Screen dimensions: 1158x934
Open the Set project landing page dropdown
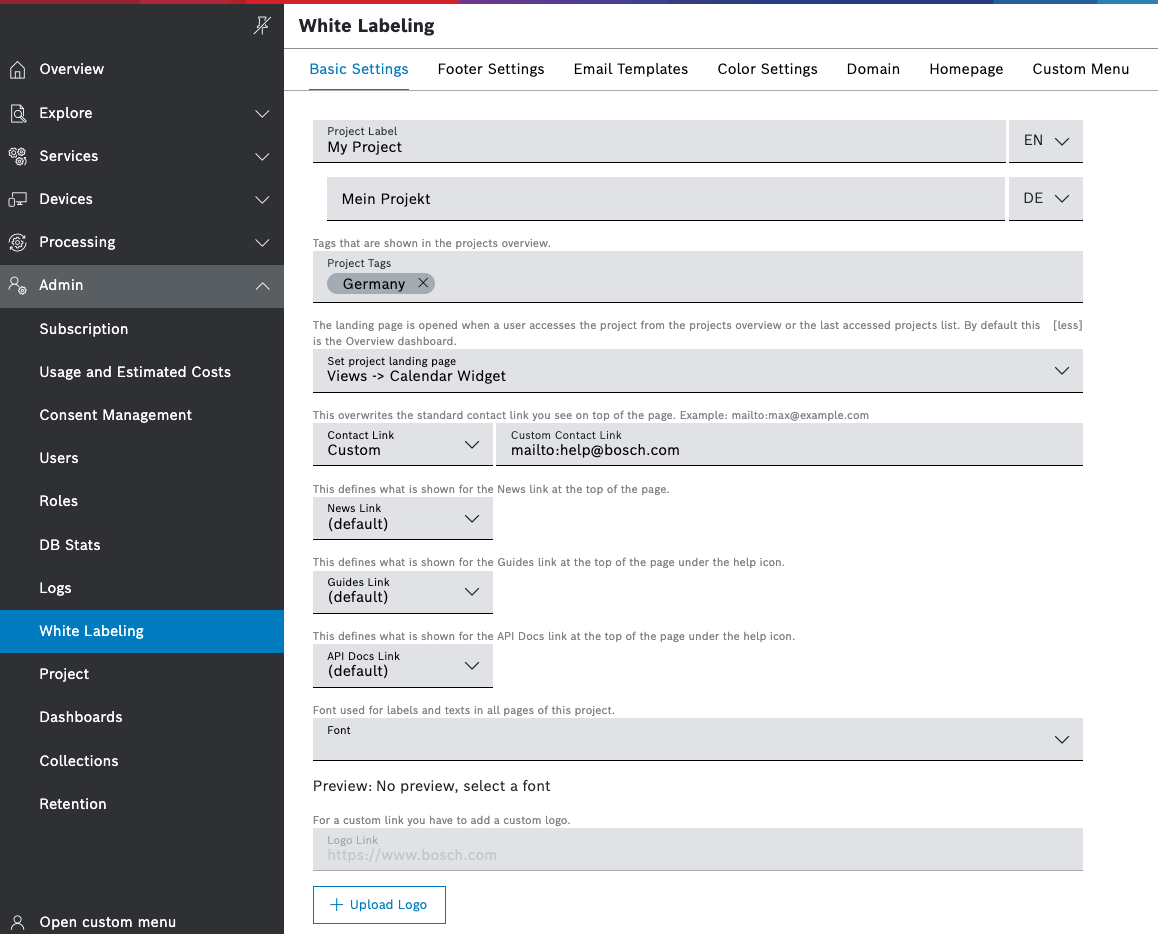click(x=697, y=370)
